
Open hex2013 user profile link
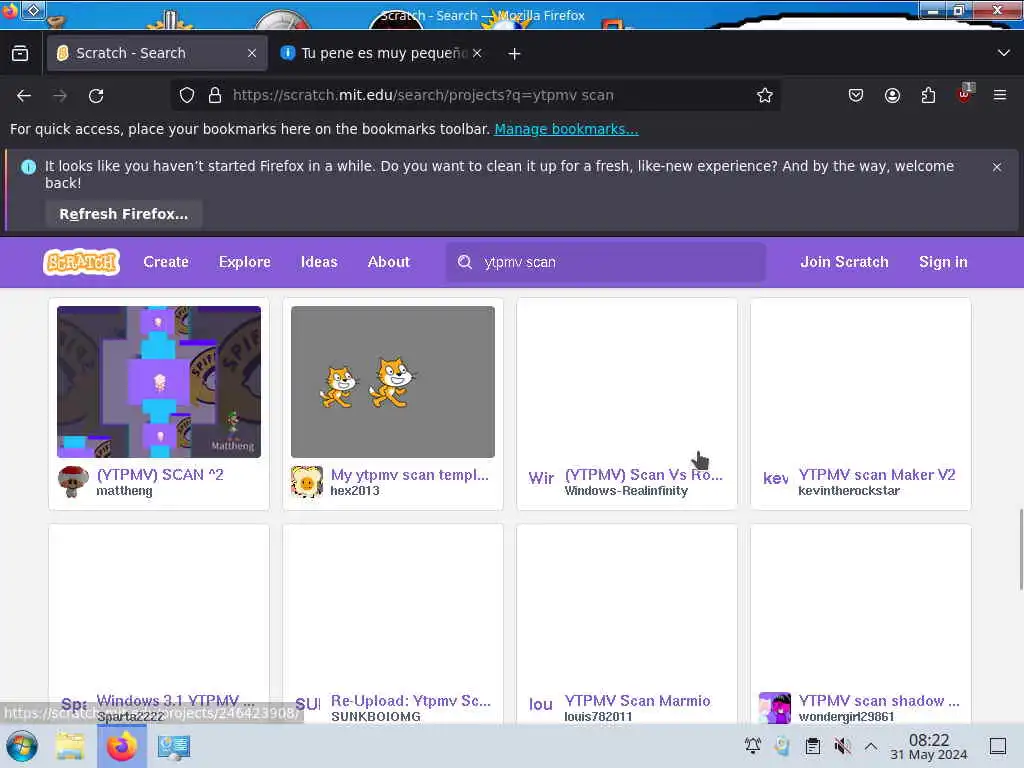tap(355, 490)
